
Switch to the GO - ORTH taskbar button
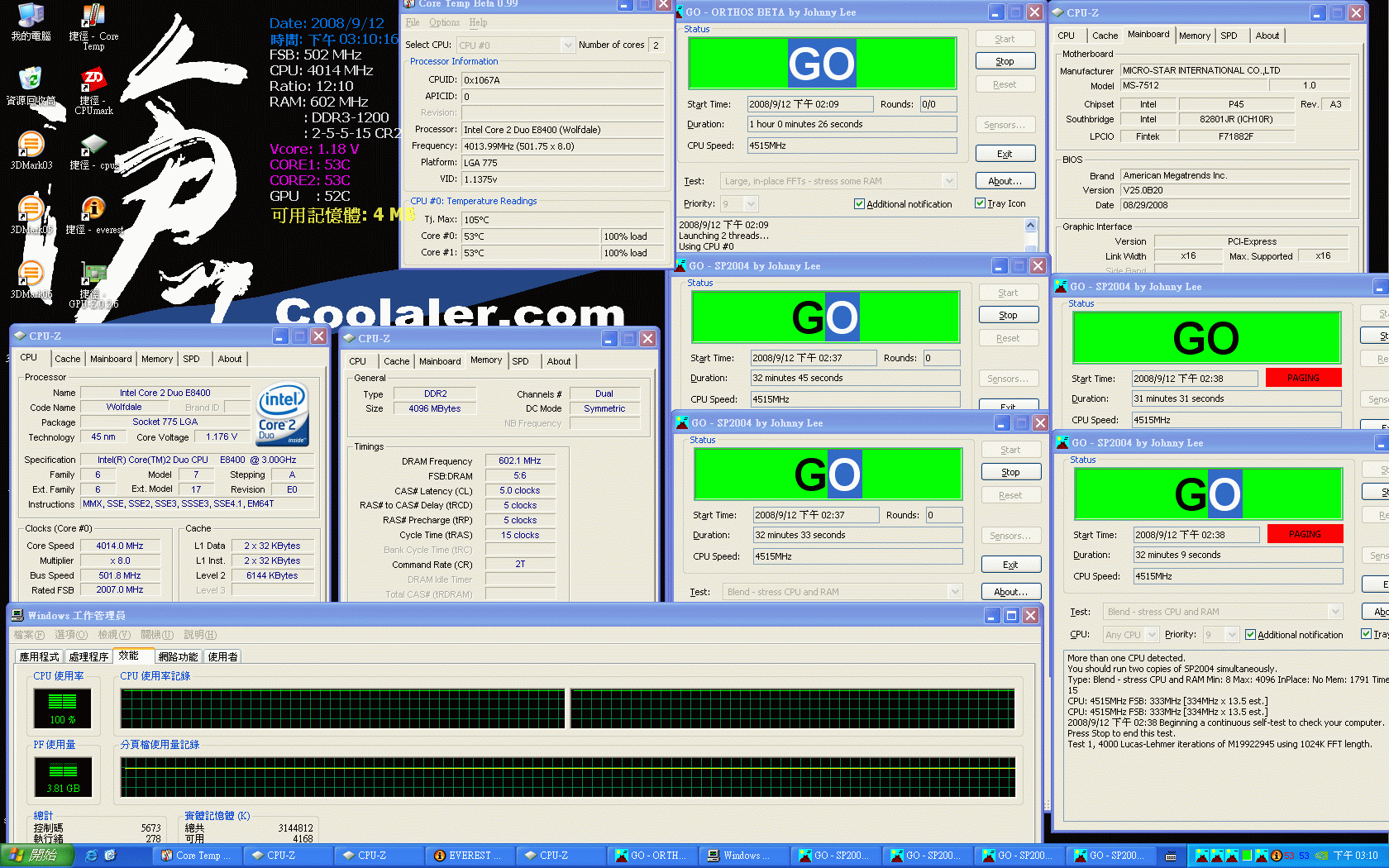[x=652, y=856]
